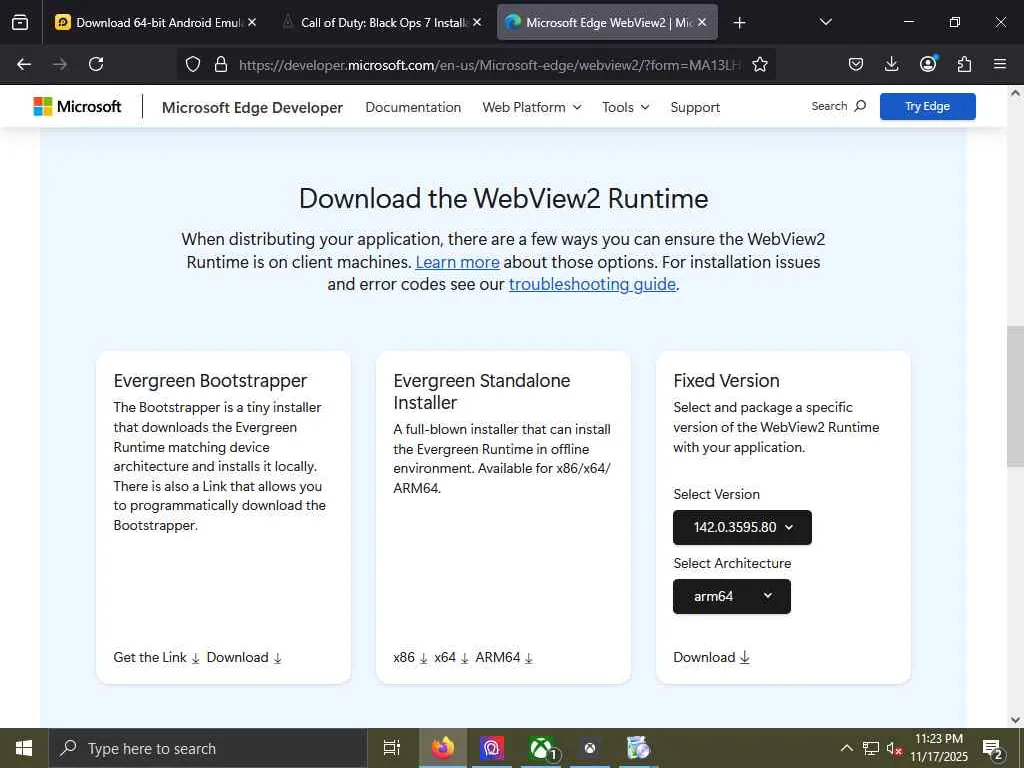Screen dimensions: 1024x768
Task: Open tracking protection shield icon
Action: 193,64
